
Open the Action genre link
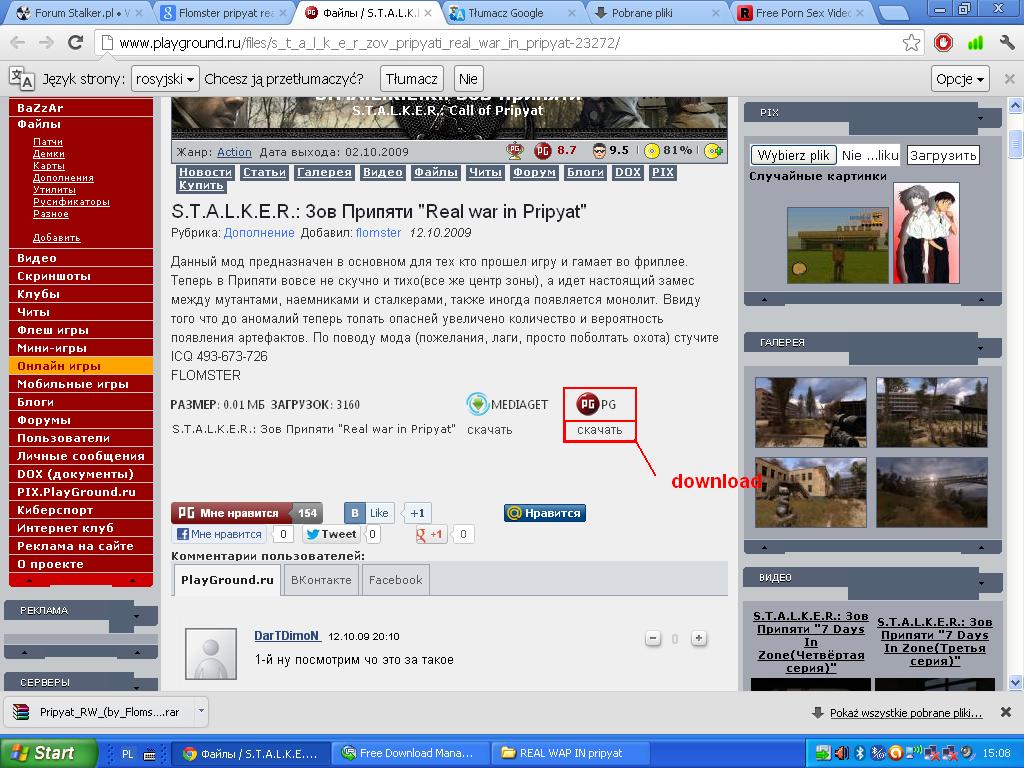234,152
